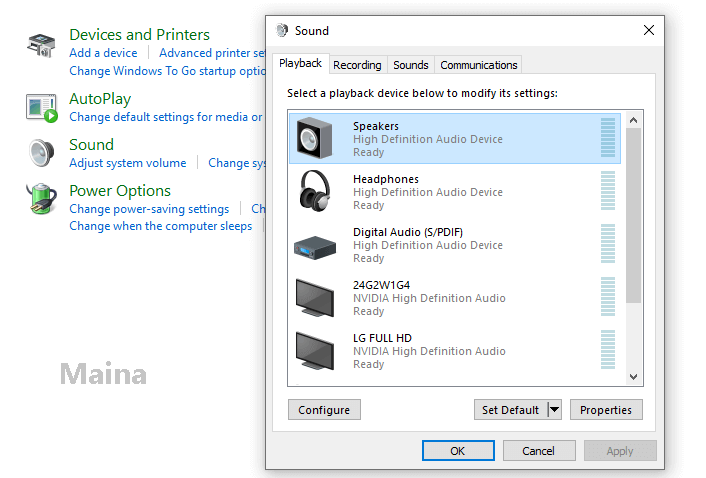The image size is (706, 478).
Task: Select the Speakers device name text
Action: (x=376, y=126)
